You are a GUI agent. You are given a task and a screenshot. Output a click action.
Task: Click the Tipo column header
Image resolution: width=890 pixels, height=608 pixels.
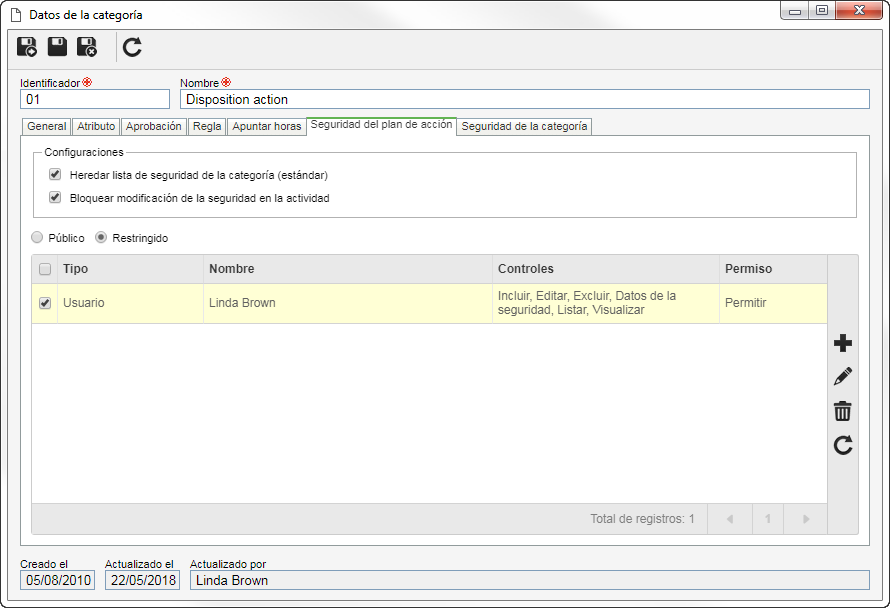tap(130, 269)
